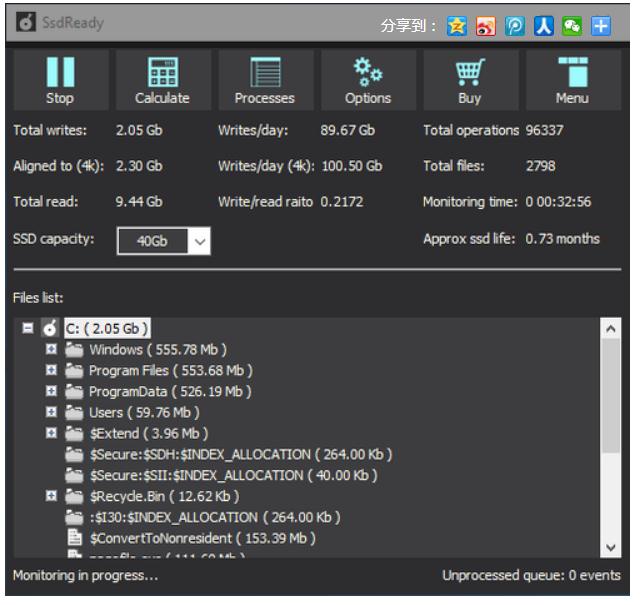Click the Write/read ratio value 0.2172

342,202
